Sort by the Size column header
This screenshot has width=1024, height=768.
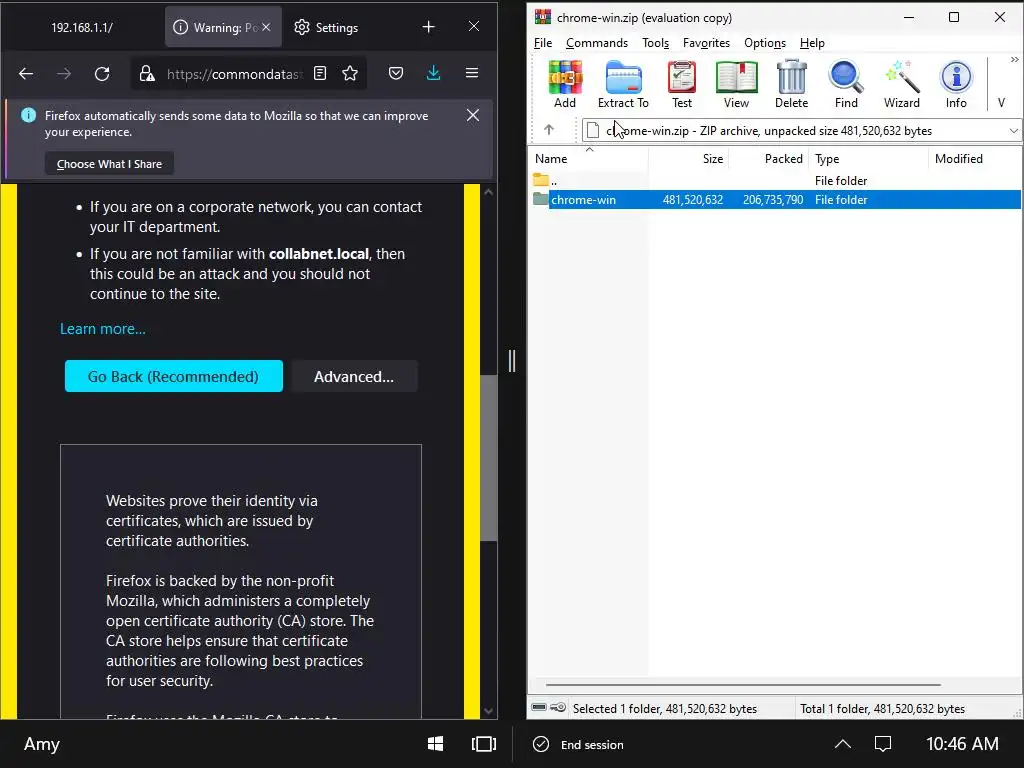[x=688, y=159]
